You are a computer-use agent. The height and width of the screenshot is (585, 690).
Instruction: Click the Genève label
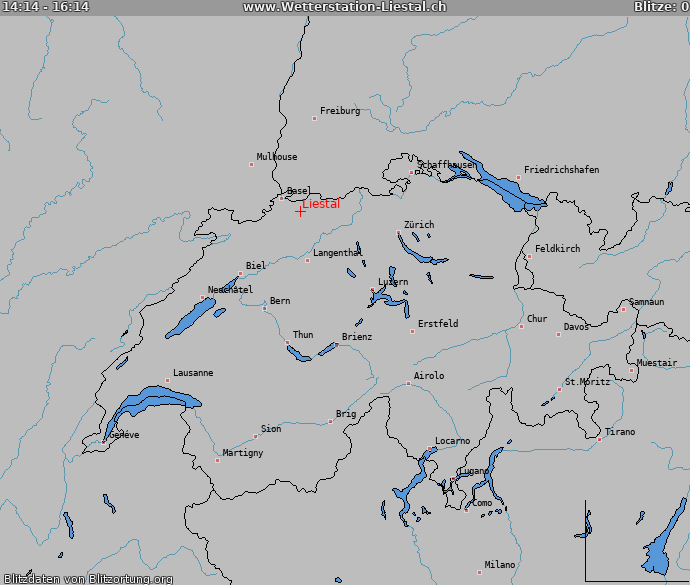(x=124, y=435)
